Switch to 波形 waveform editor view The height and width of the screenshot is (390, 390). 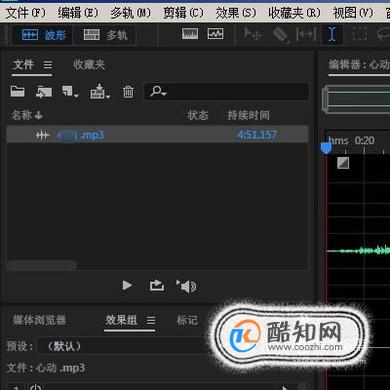point(44,35)
